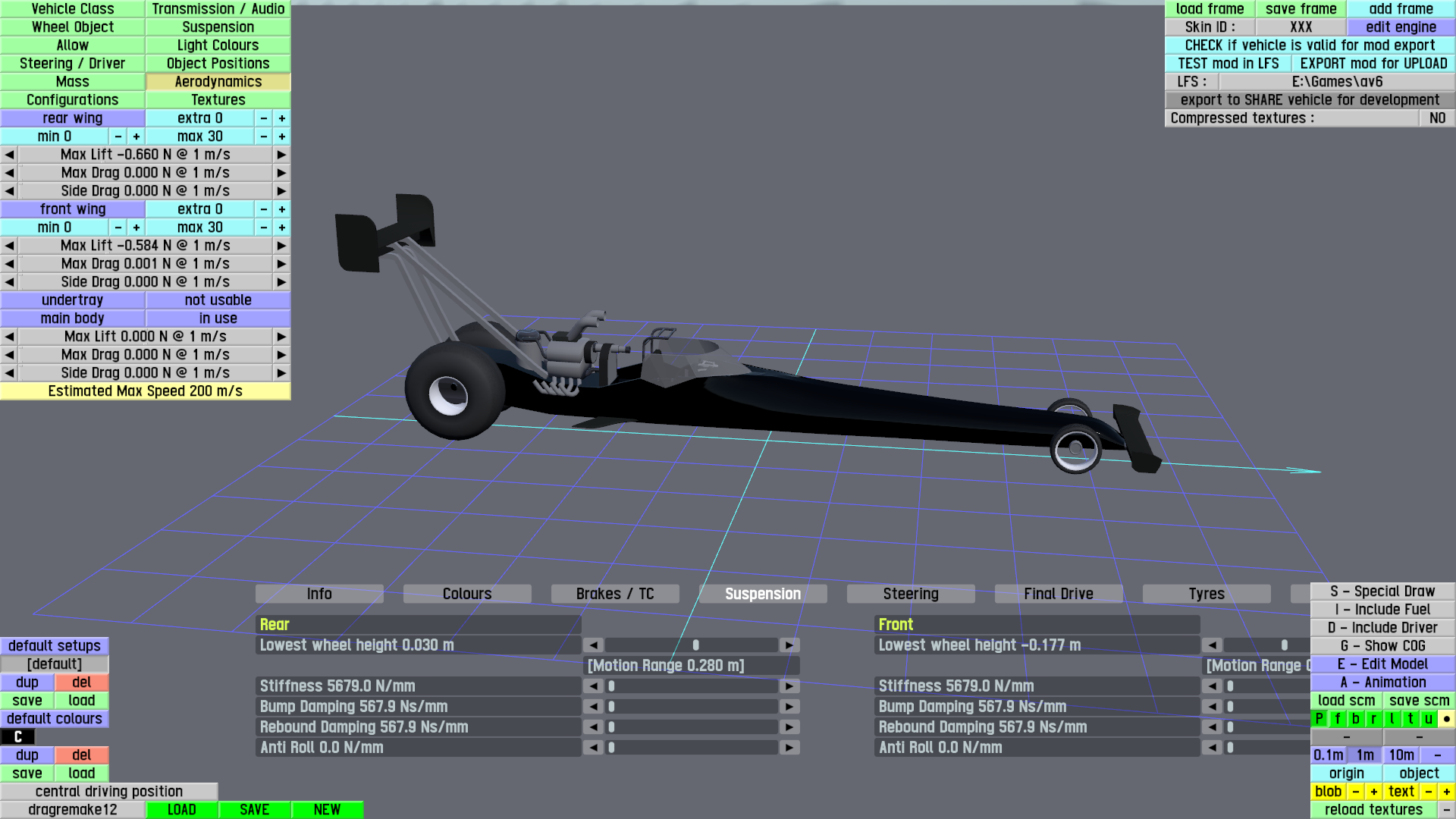1456x819 pixels.
Task: Select the P perspective view button
Action: tap(1319, 719)
